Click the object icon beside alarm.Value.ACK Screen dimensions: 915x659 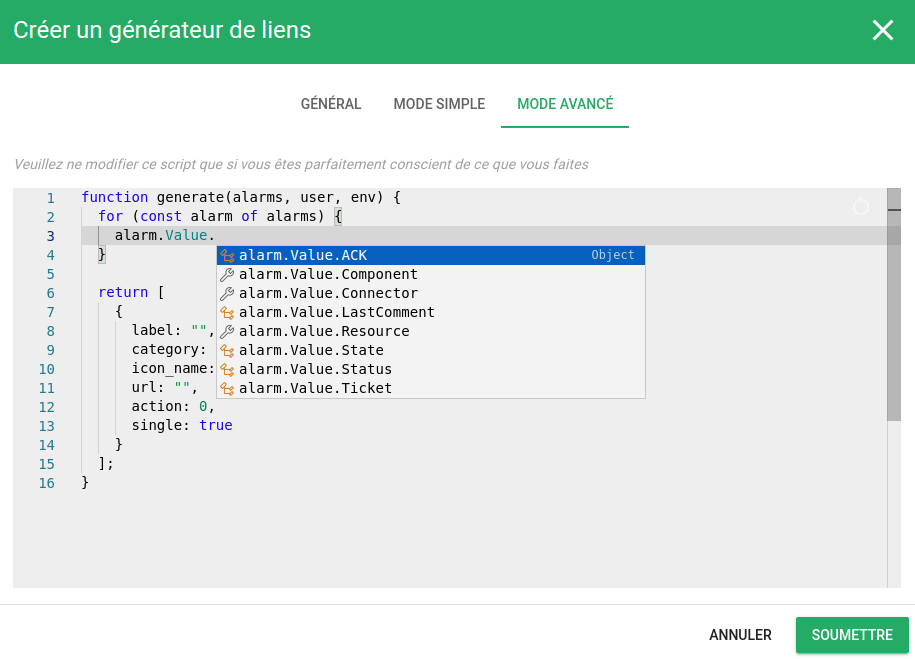(x=227, y=256)
